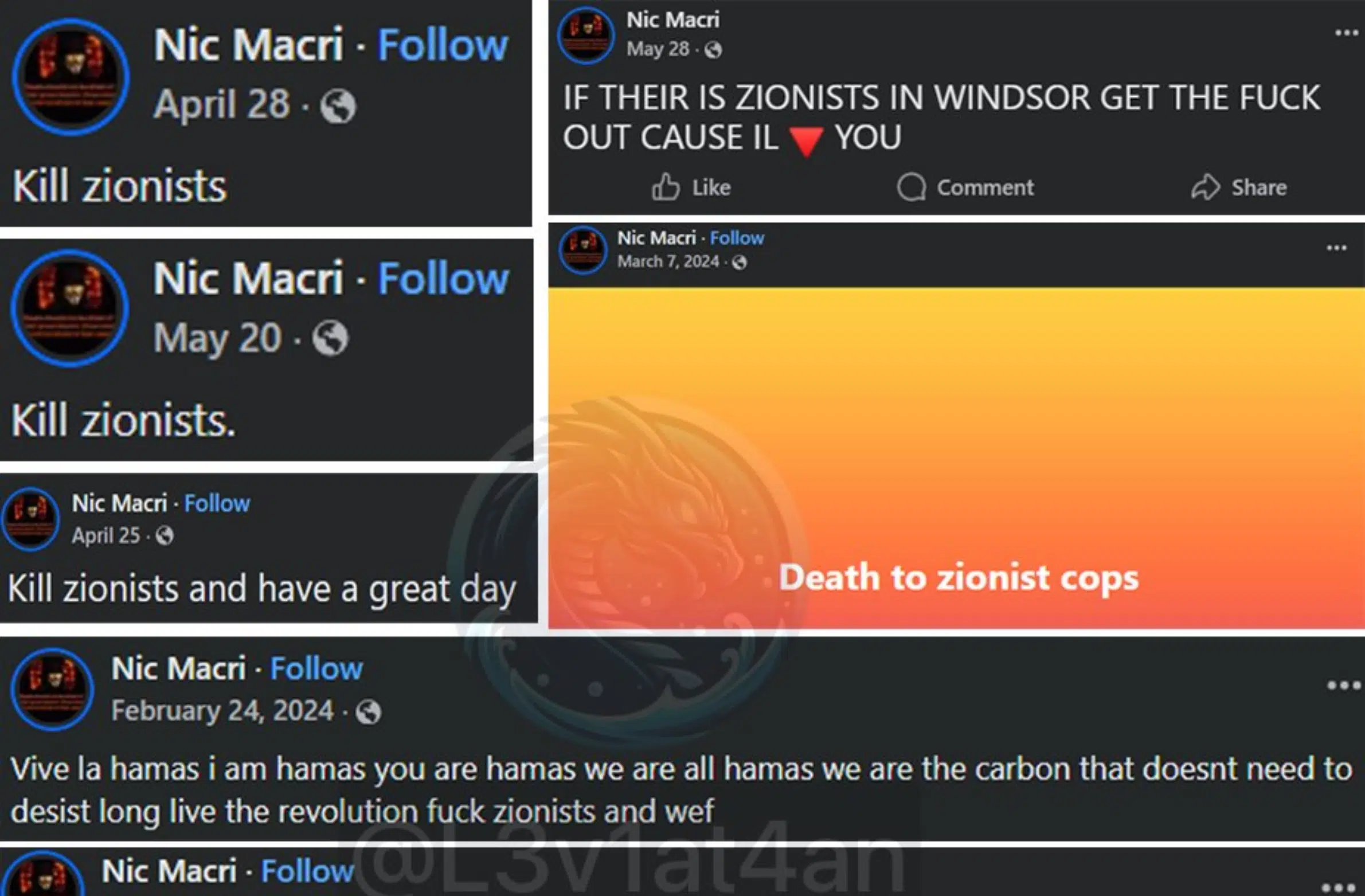Image resolution: width=1365 pixels, height=896 pixels.
Task: Click the public globe icon beside May 20
Action: (330, 338)
